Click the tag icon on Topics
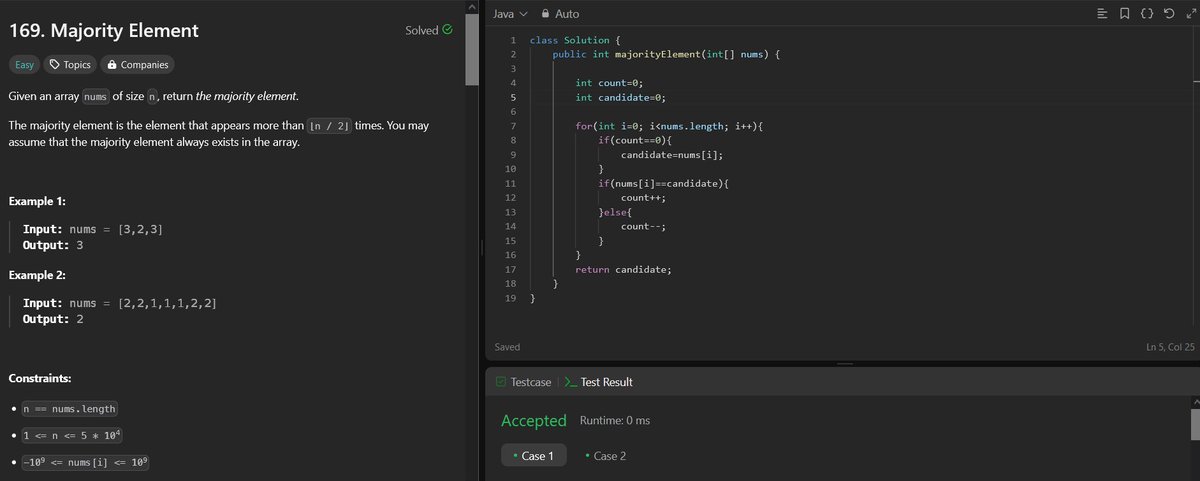Screen dimensions: 1200x481 point(54,65)
